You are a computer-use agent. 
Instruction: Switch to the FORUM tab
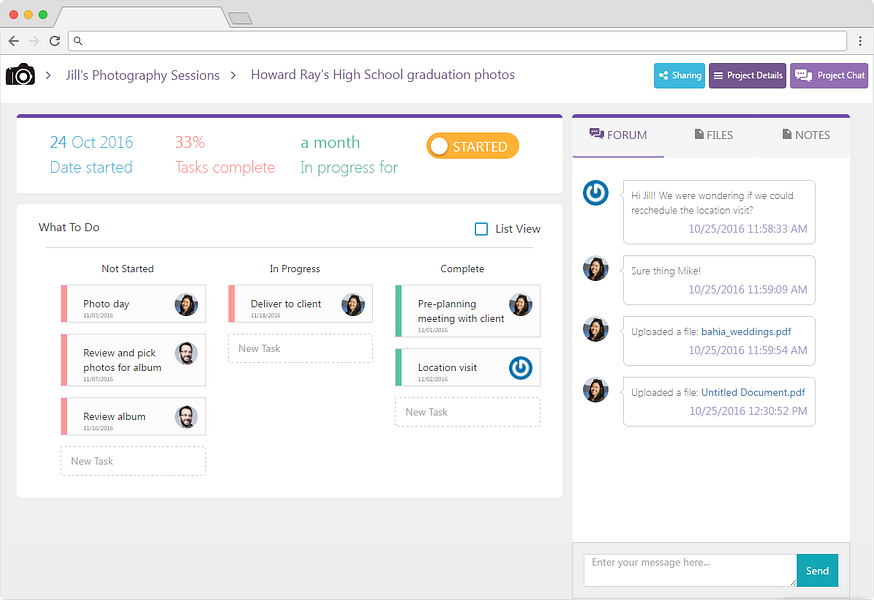618,135
